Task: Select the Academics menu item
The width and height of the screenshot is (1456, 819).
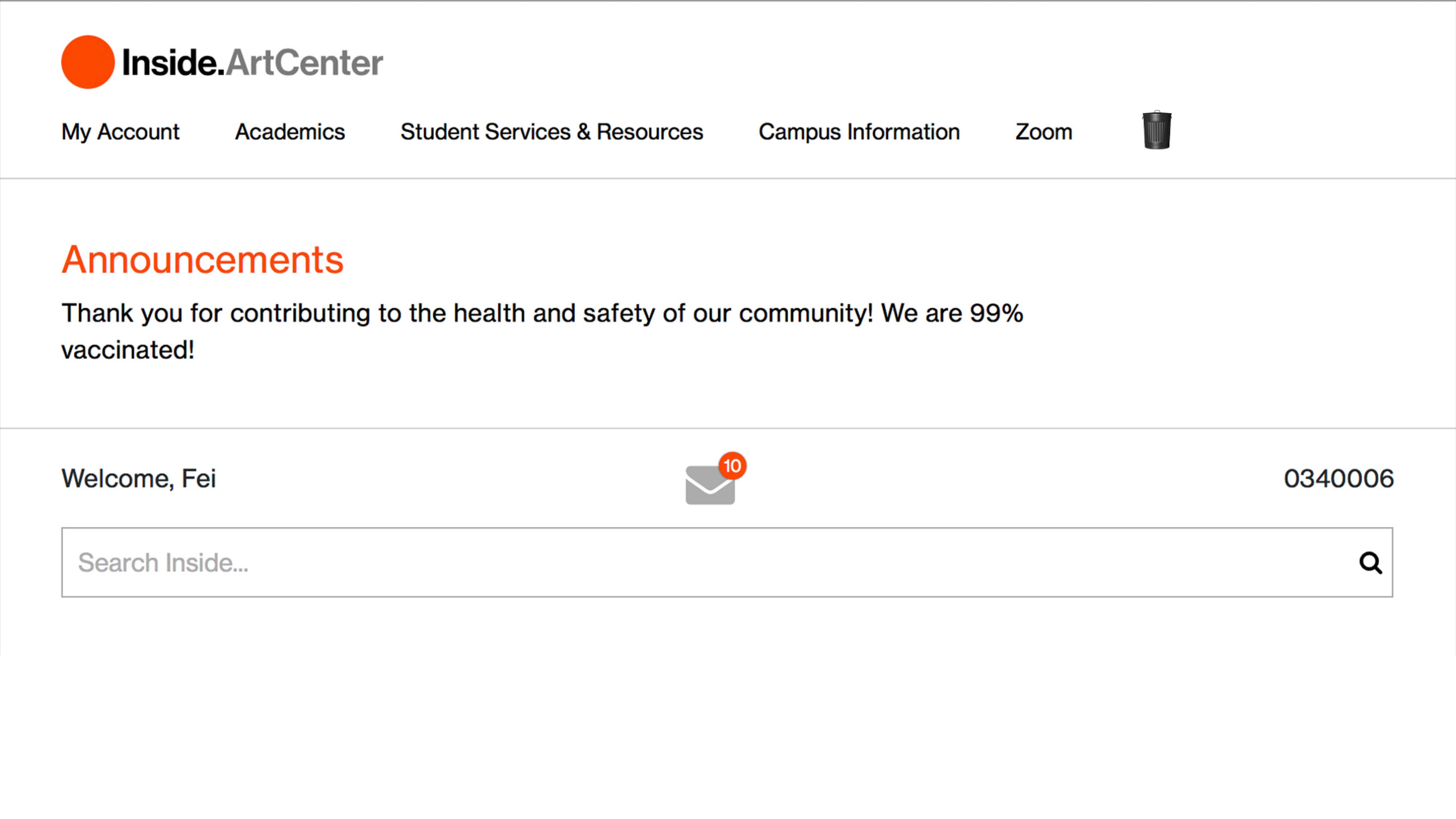Action: tap(289, 132)
